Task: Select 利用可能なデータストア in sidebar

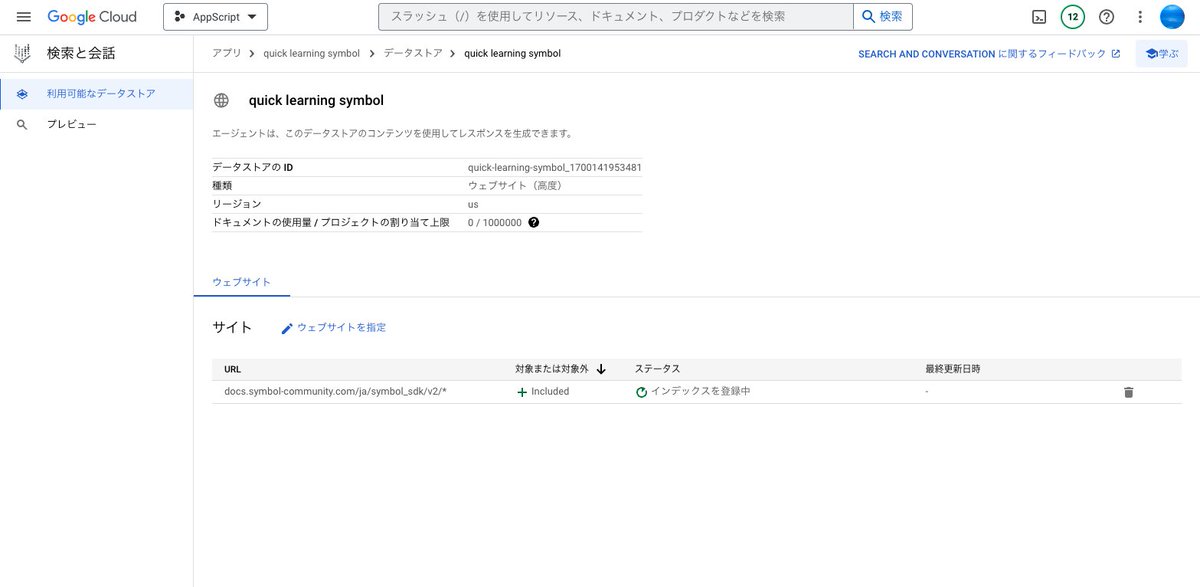Action: 97,94
